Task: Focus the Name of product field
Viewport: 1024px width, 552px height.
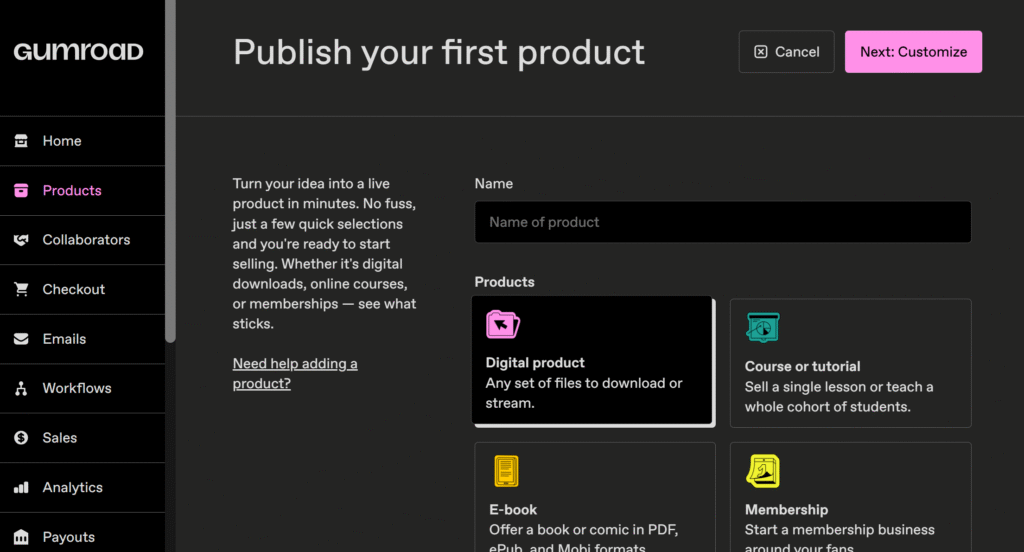Action: click(x=722, y=222)
